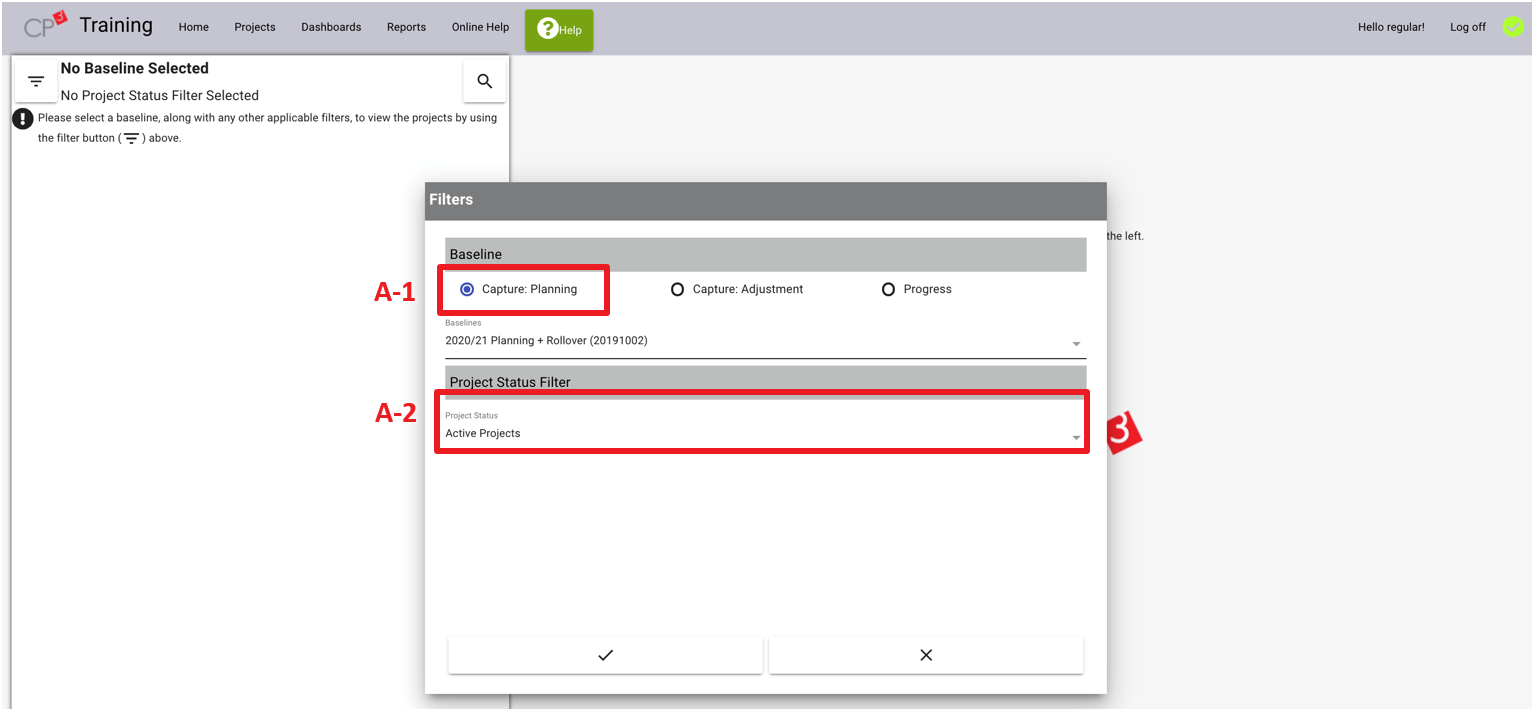Click the green status check icon
Image resolution: width=1532 pixels, height=709 pixels.
[1513, 27]
